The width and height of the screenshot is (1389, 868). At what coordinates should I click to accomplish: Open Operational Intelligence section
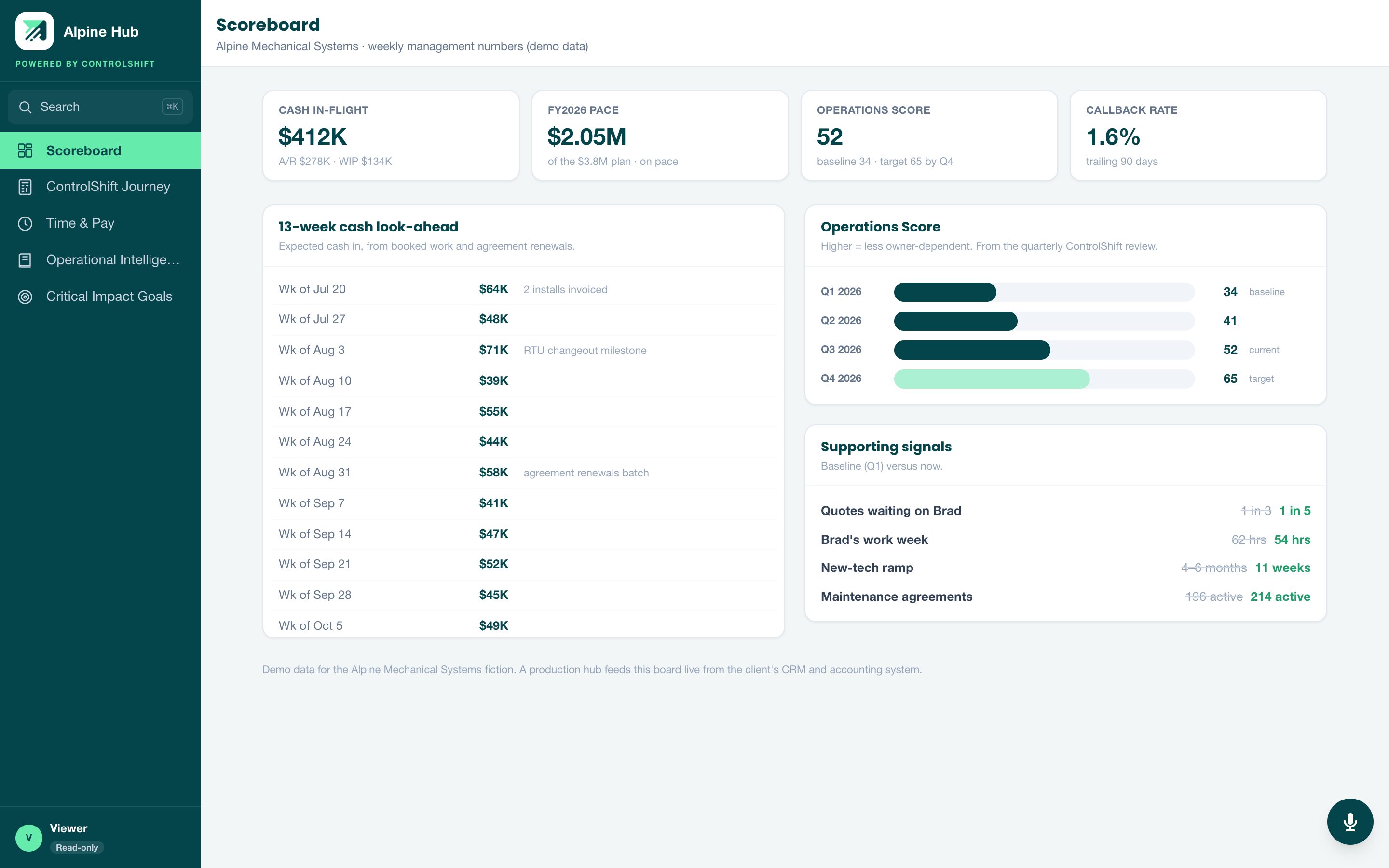point(100,260)
